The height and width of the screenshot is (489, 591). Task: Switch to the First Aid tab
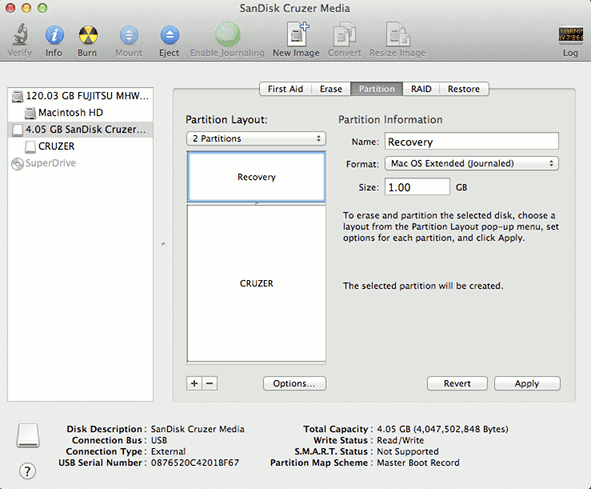(x=285, y=89)
